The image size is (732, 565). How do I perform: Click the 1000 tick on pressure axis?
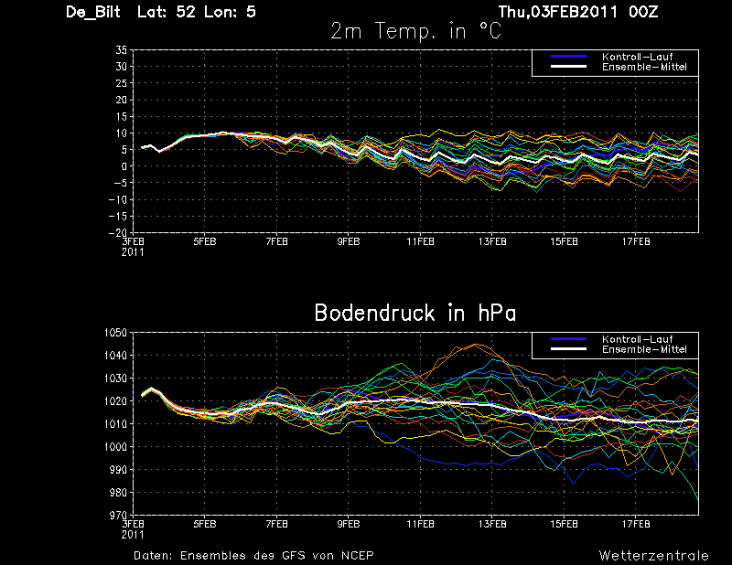(x=115, y=447)
